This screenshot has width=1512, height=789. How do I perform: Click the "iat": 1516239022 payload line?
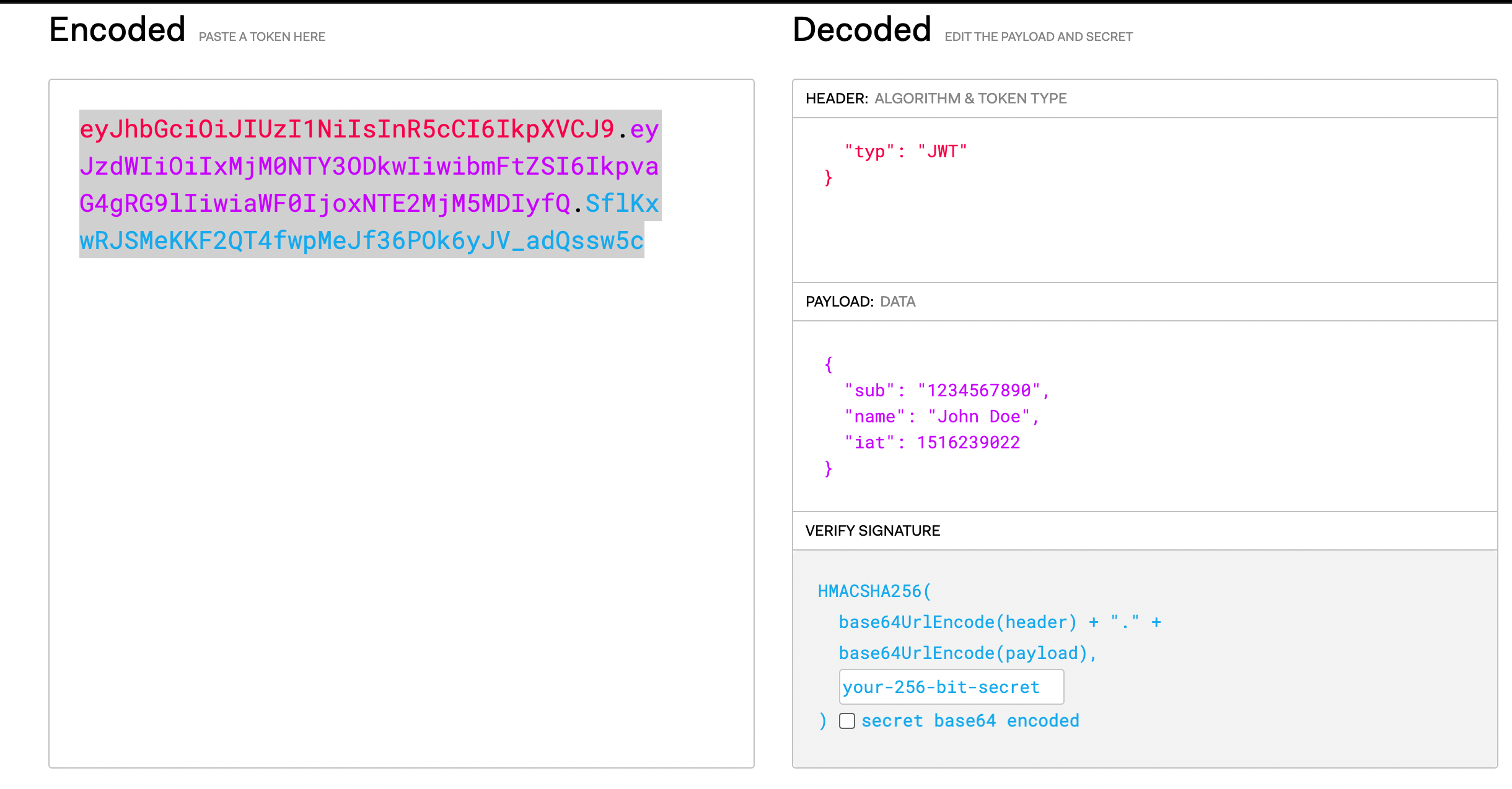coord(932,443)
